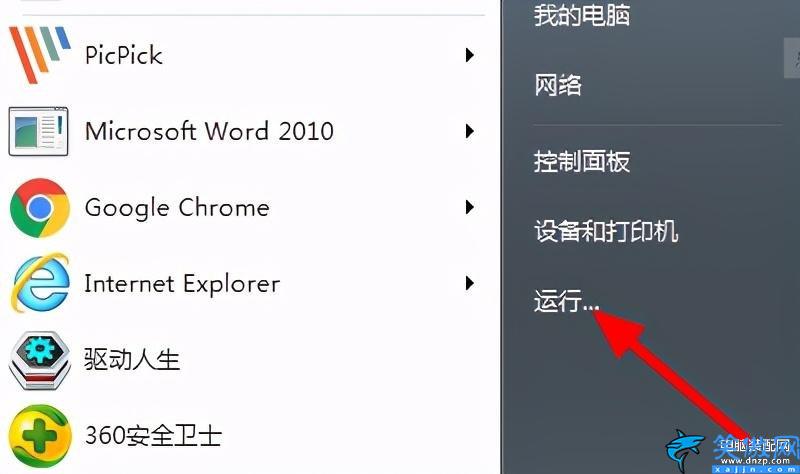Click the PicPick application icon
Viewport: 800px width, 474px height.
[39, 55]
